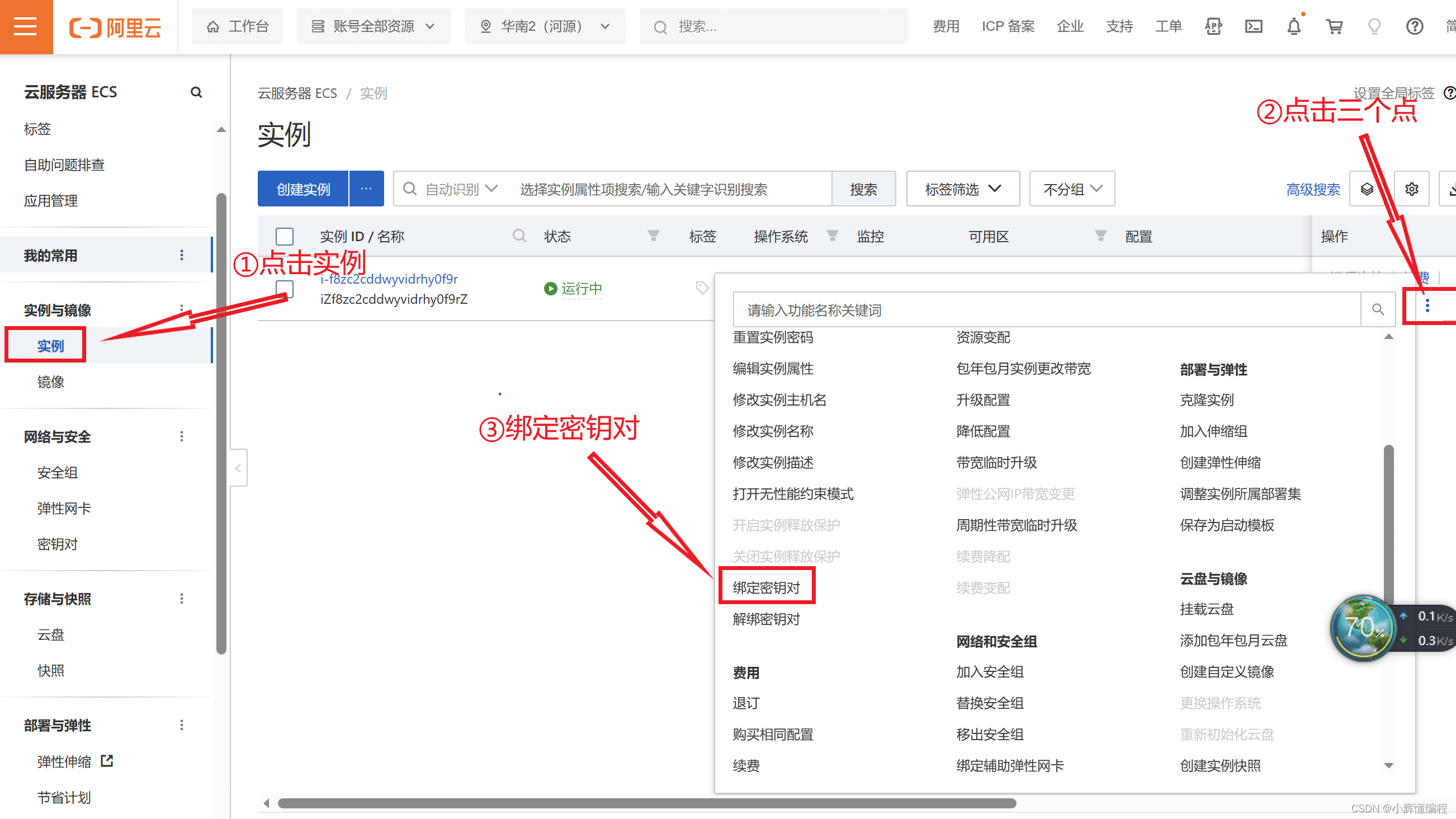1456x819 pixels.
Task: Open the notification bell icon
Action: (x=1294, y=27)
